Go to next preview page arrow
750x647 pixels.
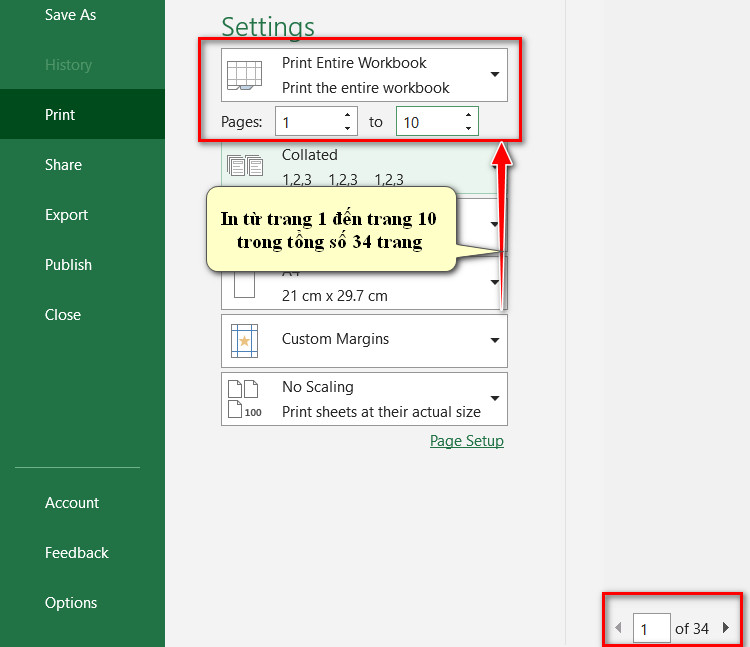pos(726,627)
